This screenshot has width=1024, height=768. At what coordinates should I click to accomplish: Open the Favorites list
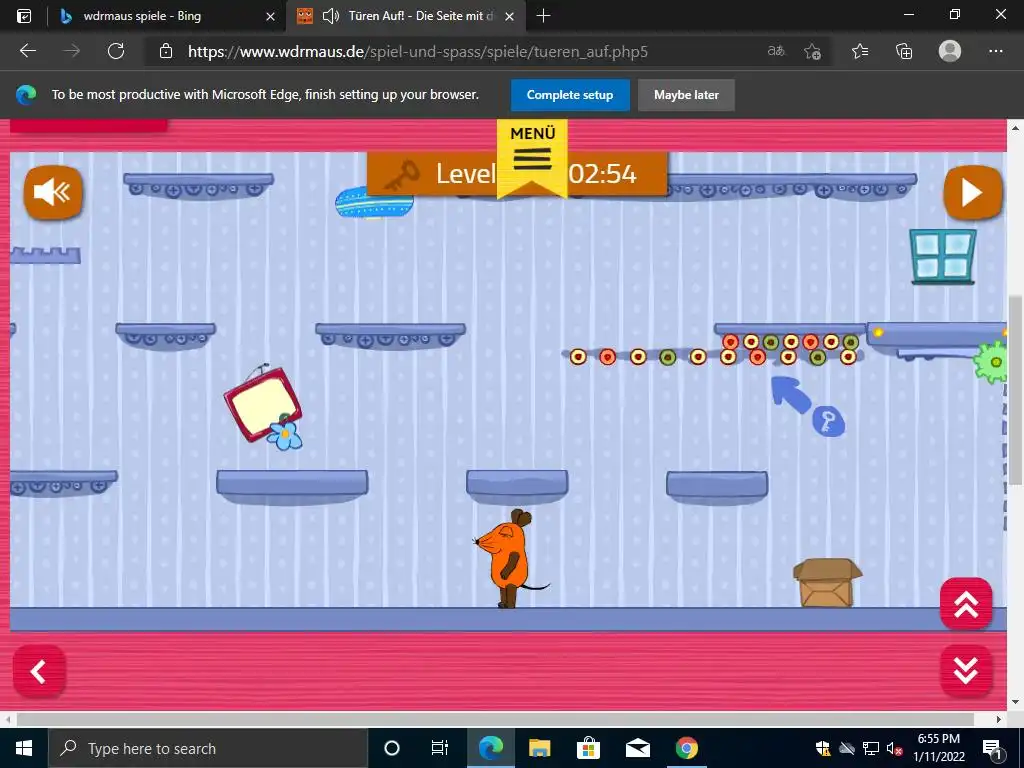pyautogui.click(x=860, y=51)
